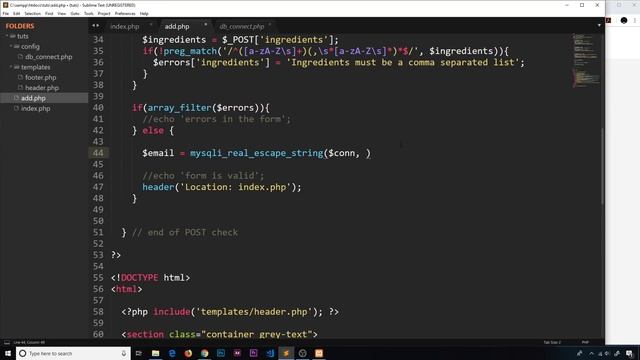640x360 pixels.
Task: Open the Selection menu
Action: point(32,13)
